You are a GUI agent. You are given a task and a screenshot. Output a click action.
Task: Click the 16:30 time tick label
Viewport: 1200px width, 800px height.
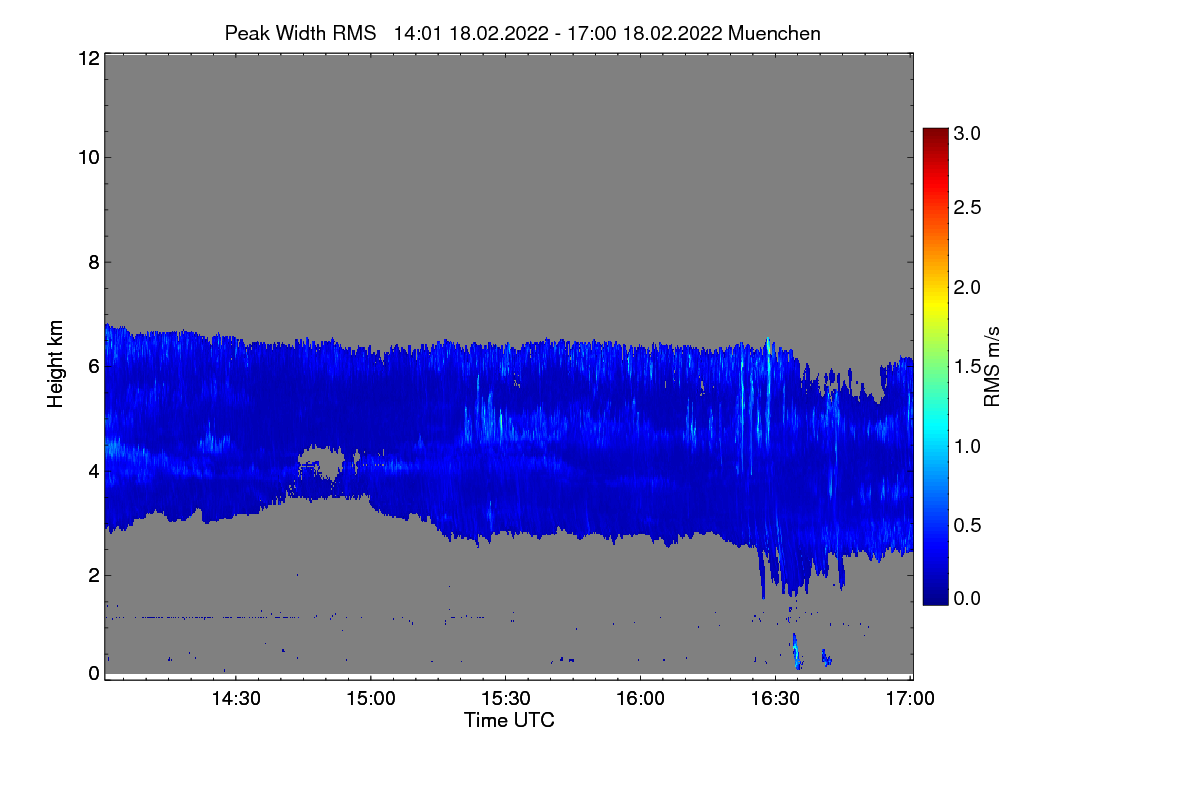tap(775, 698)
